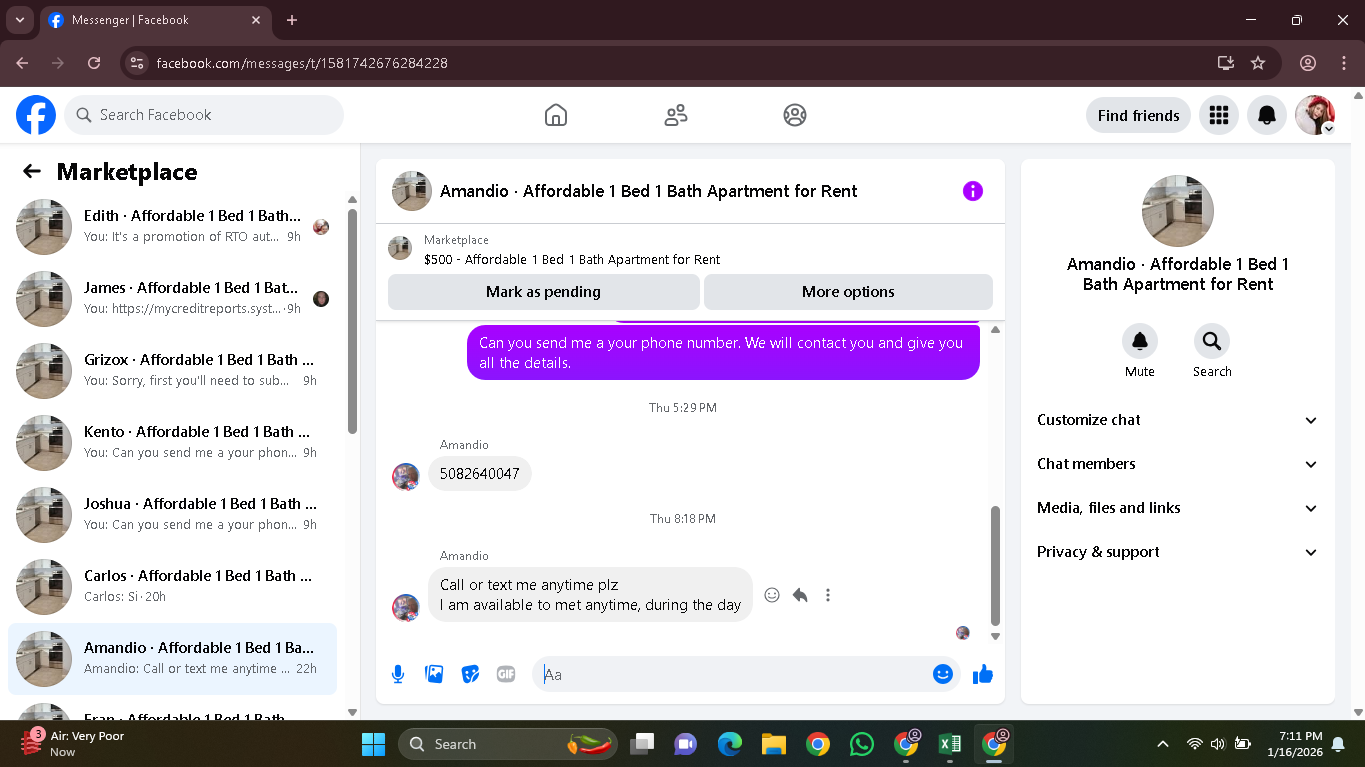Open the Groups icon in top navigation
The width and height of the screenshot is (1365, 767).
point(795,115)
